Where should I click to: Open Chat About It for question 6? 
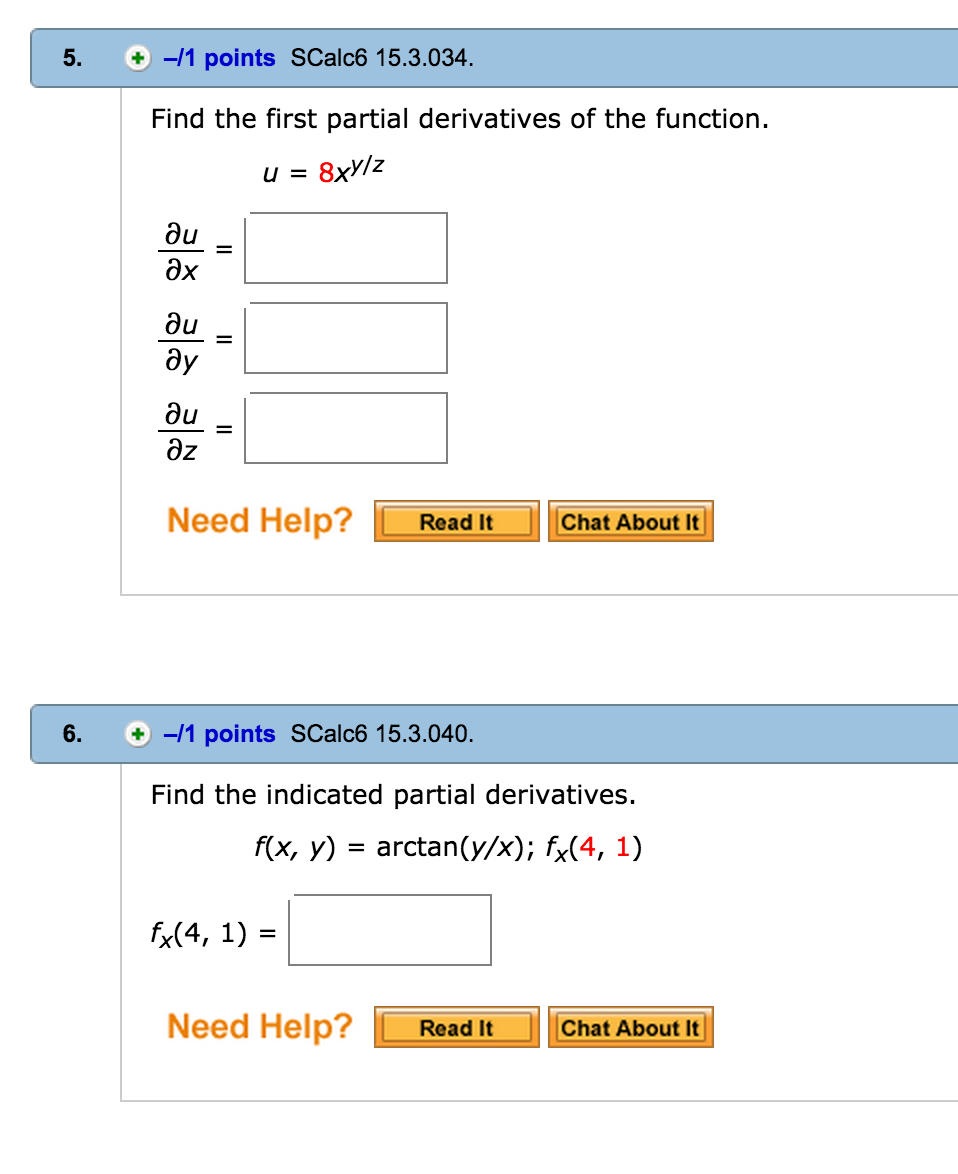631,1027
